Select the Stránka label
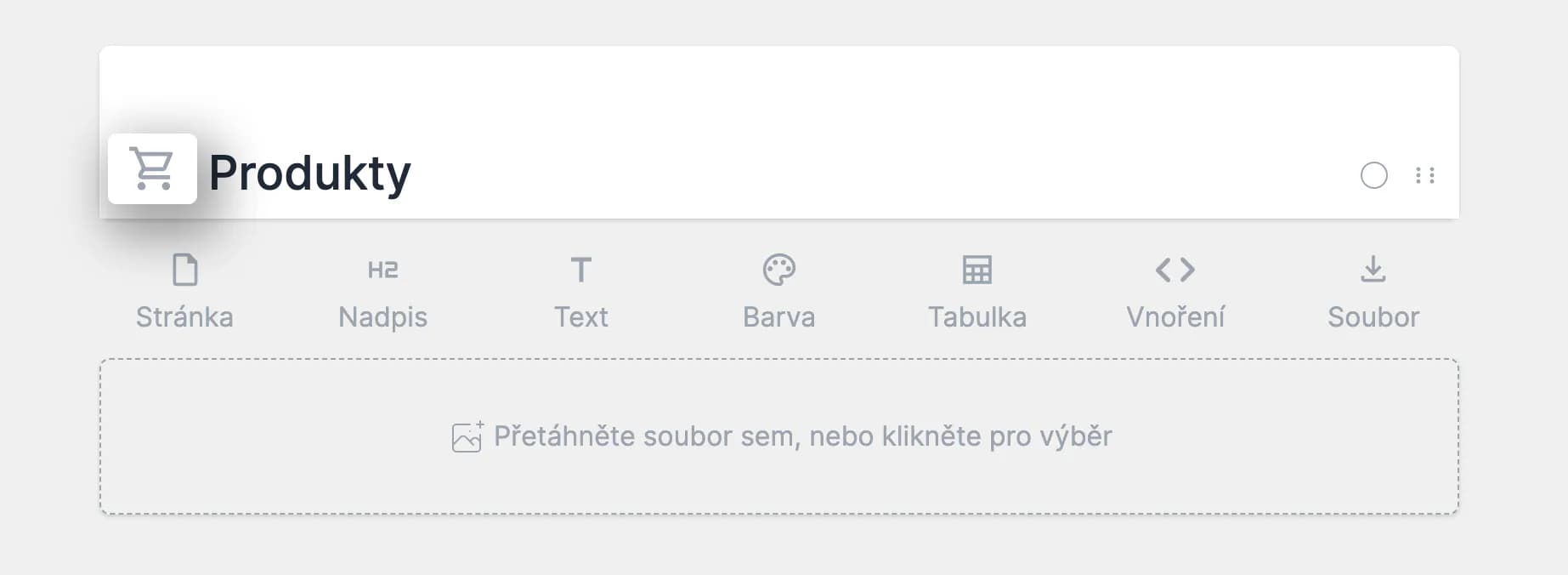Viewport: 1568px width, 575px height. click(x=184, y=317)
